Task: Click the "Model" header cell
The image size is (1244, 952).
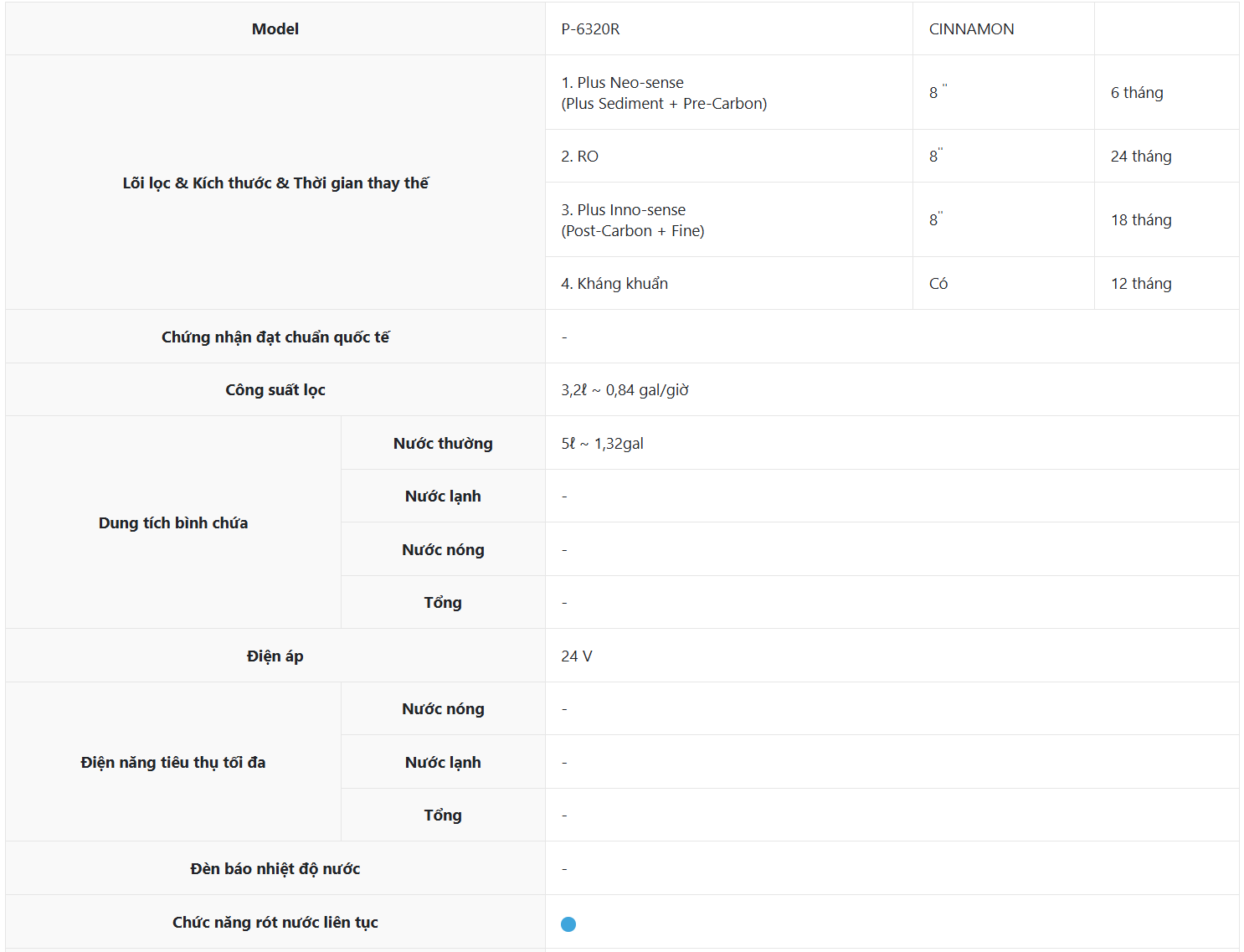Action: coord(275,29)
